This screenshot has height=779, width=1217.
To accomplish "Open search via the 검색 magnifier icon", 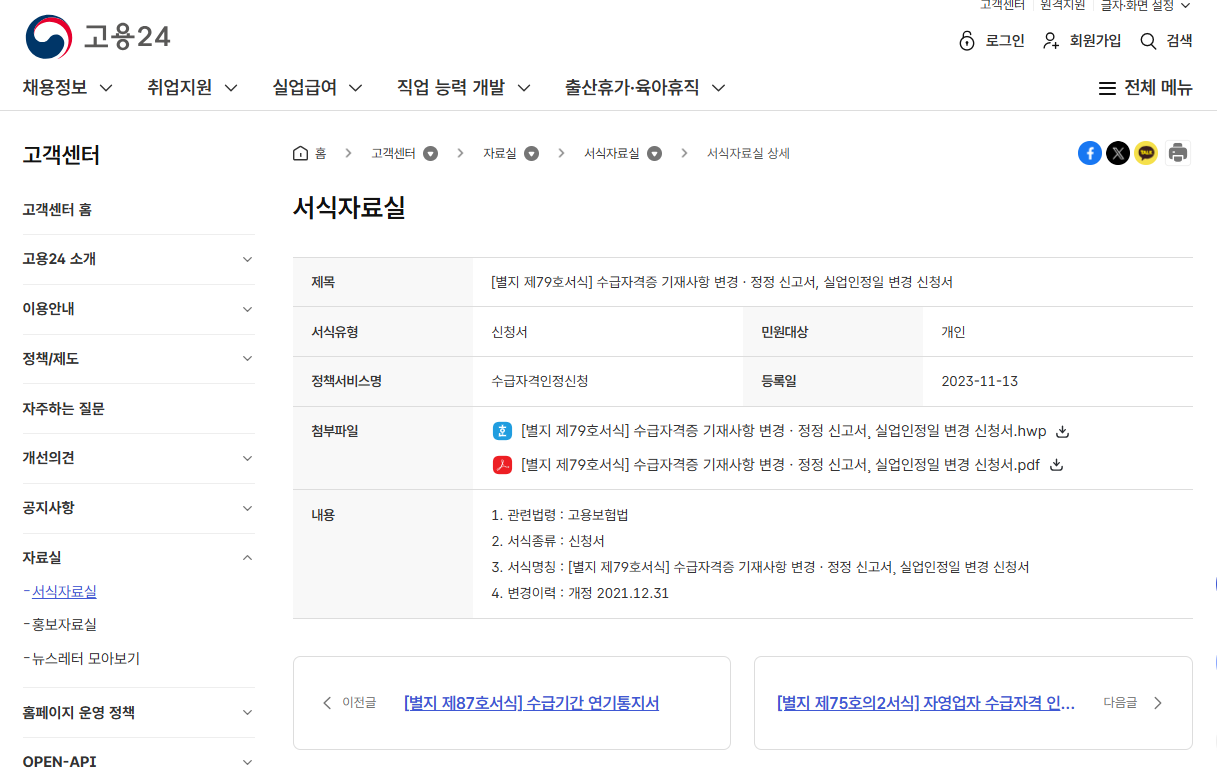I will tap(1149, 41).
